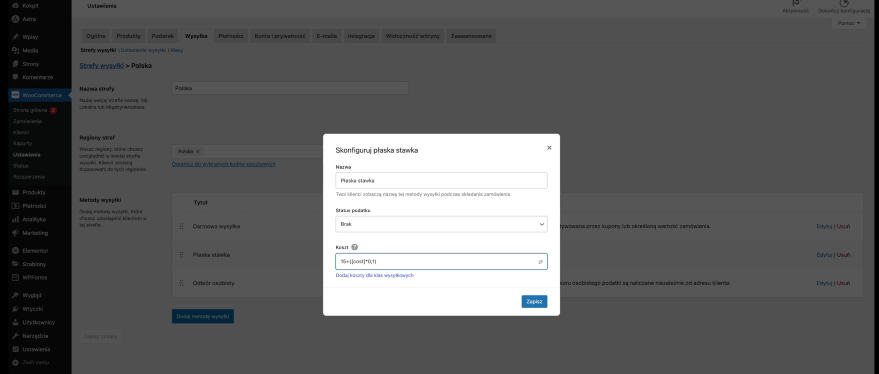
Task: Close the Skonfiguruj płaska stawka dialog
Action: tap(549, 147)
